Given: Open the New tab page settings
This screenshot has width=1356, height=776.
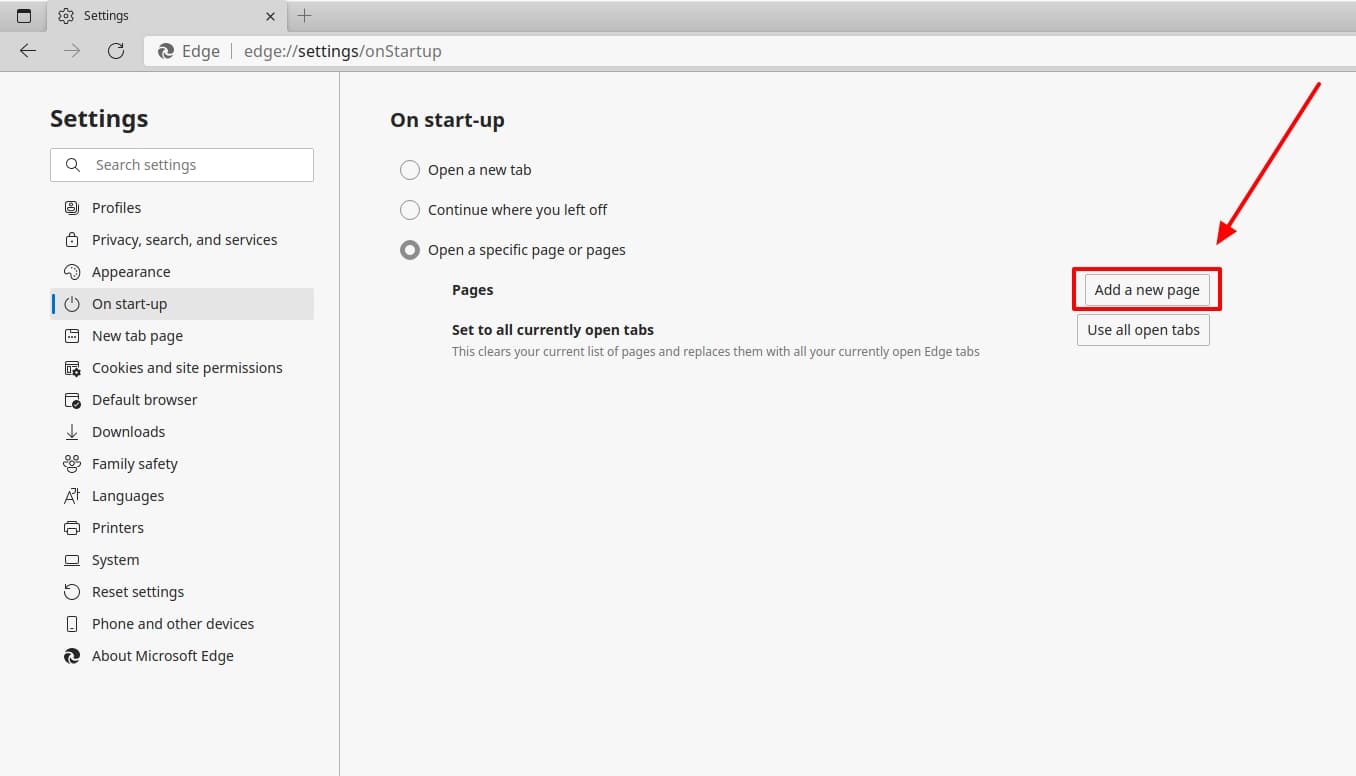Looking at the screenshot, I should (136, 335).
